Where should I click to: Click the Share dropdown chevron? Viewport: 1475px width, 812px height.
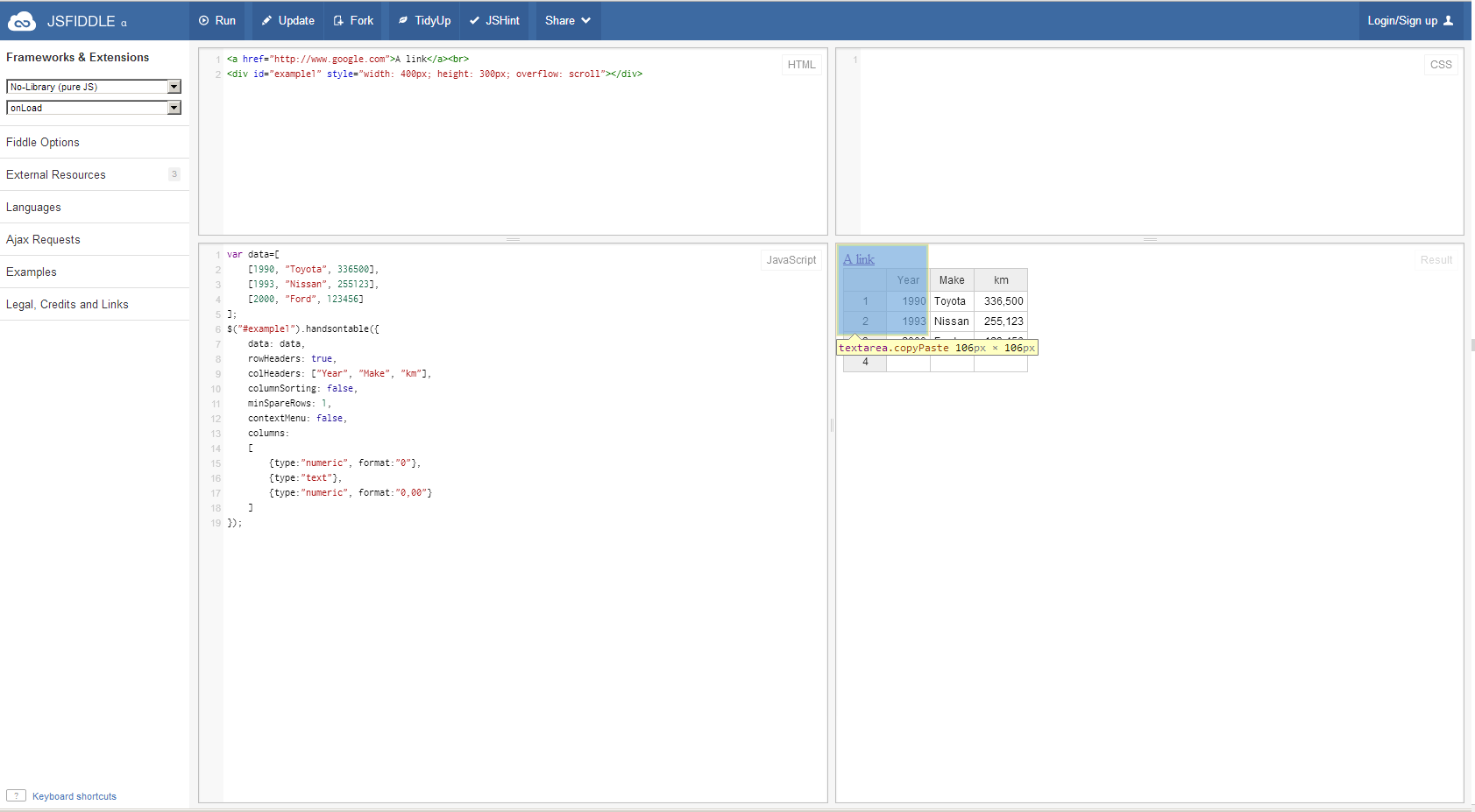click(585, 21)
